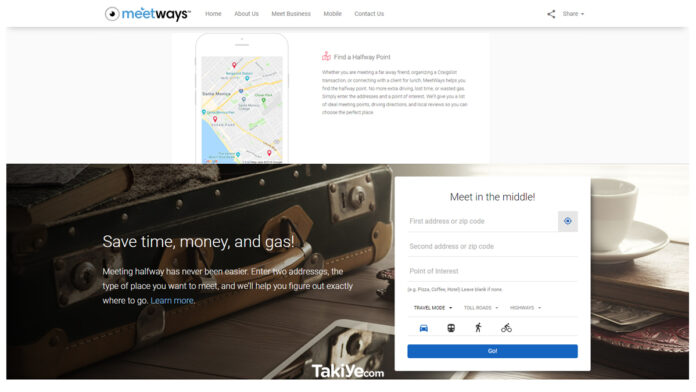Choose the walking travel mode icon
Viewport: 696px width, 392px height.
tap(478, 328)
